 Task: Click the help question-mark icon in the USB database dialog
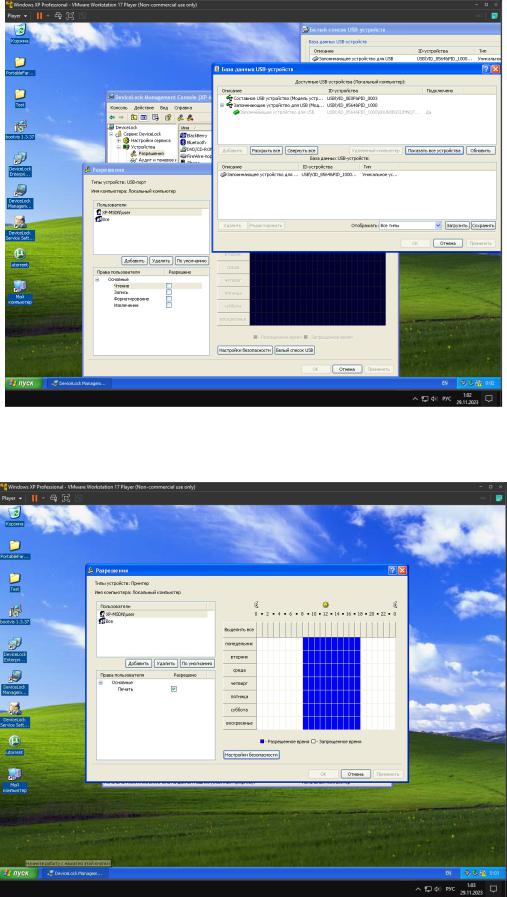point(485,69)
